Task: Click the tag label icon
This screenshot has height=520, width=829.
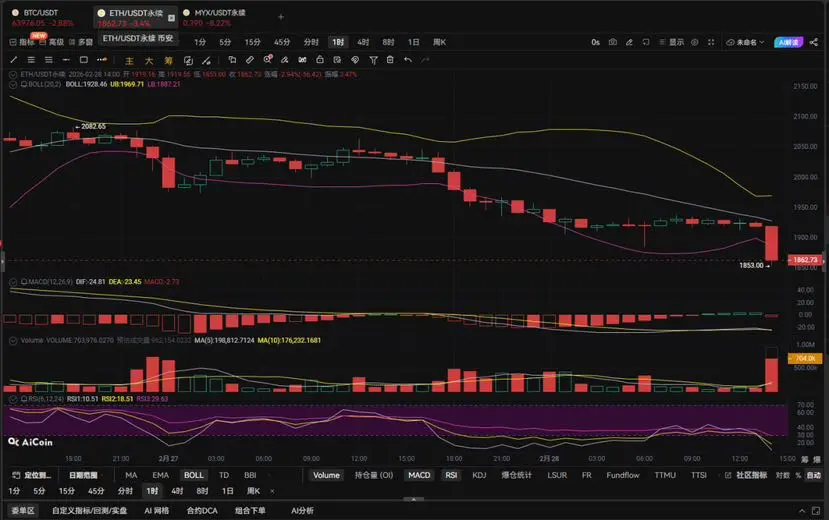Action: [355, 60]
